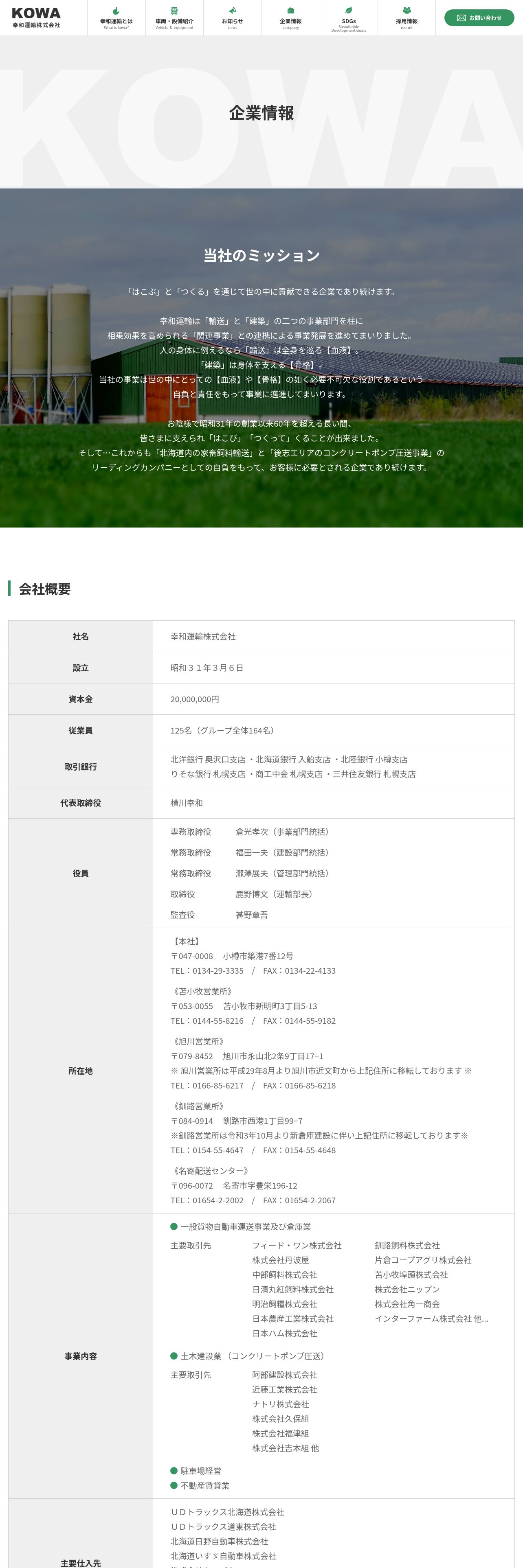Open the SDGs menu item
The width and height of the screenshot is (523, 1568).
(x=349, y=18)
